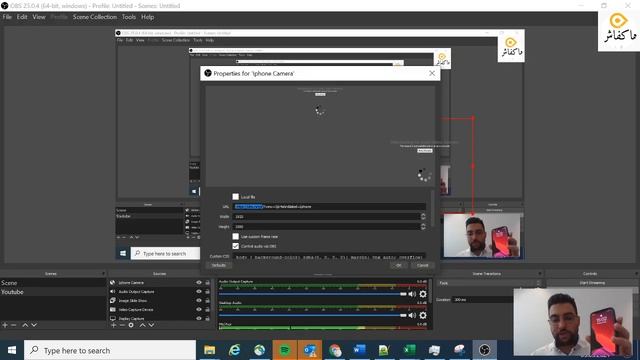Mute Desktop Audio in mixer
This screenshot has width=640, height=360.
pyautogui.click(x=412, y=315)
